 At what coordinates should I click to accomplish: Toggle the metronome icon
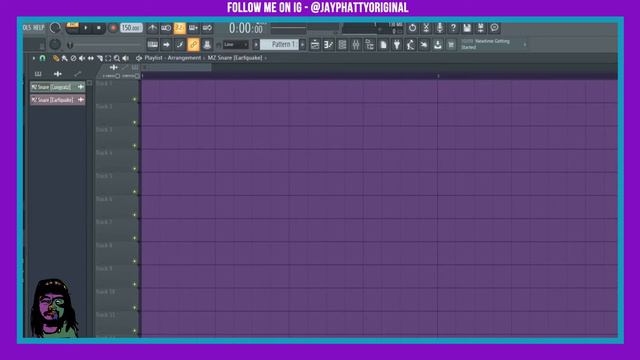(152, 28)
